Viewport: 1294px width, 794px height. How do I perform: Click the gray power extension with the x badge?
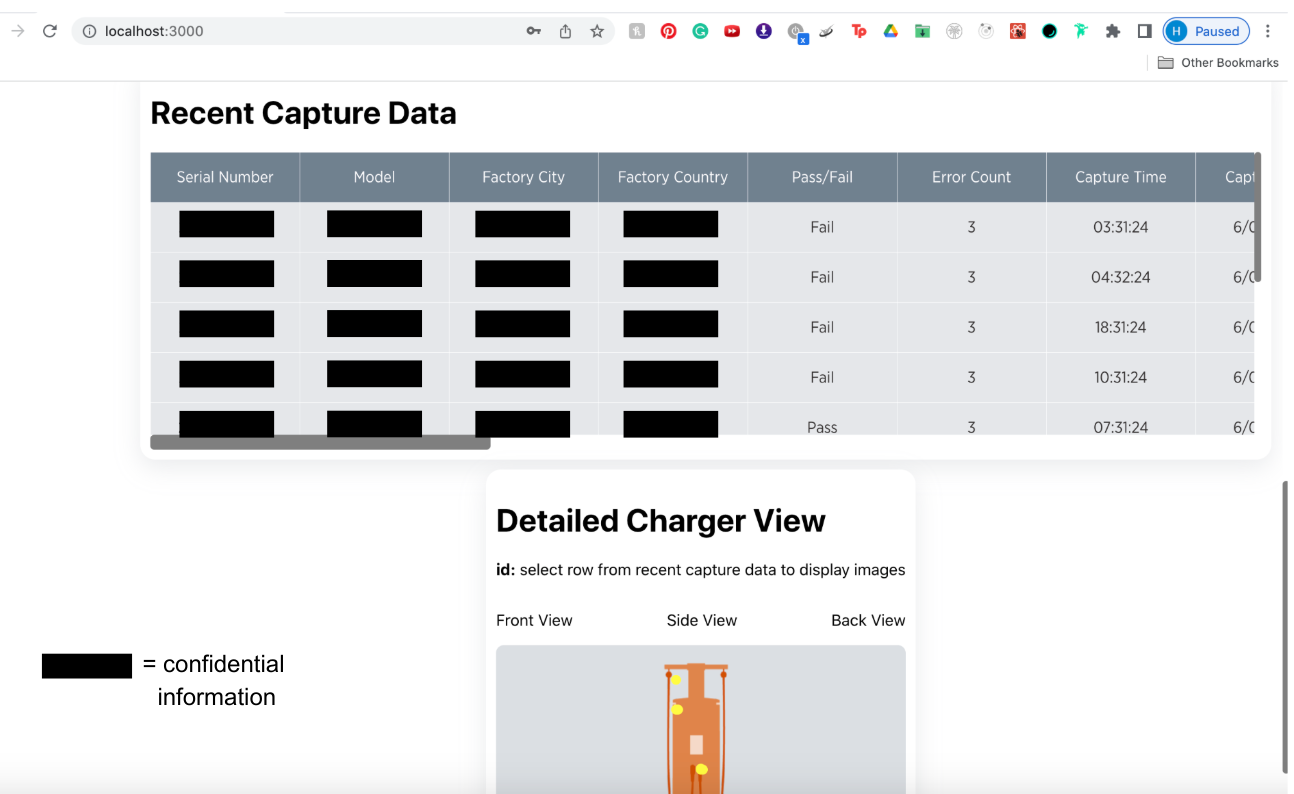796,33
